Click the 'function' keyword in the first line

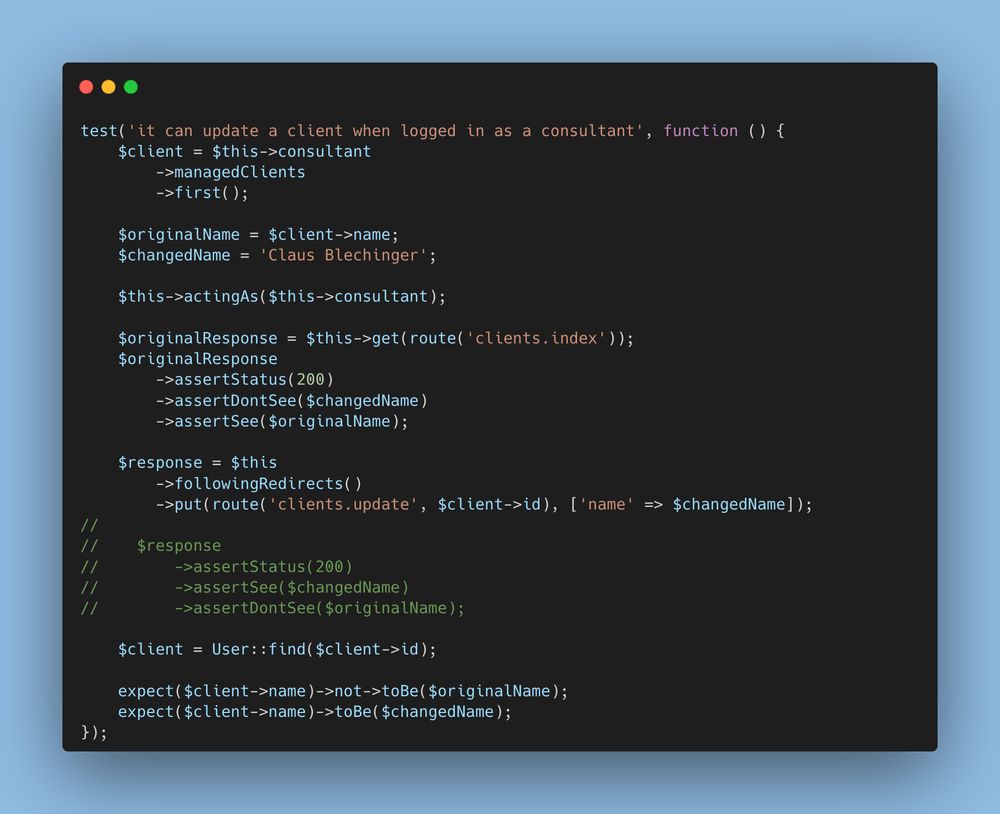pos(700,131)
